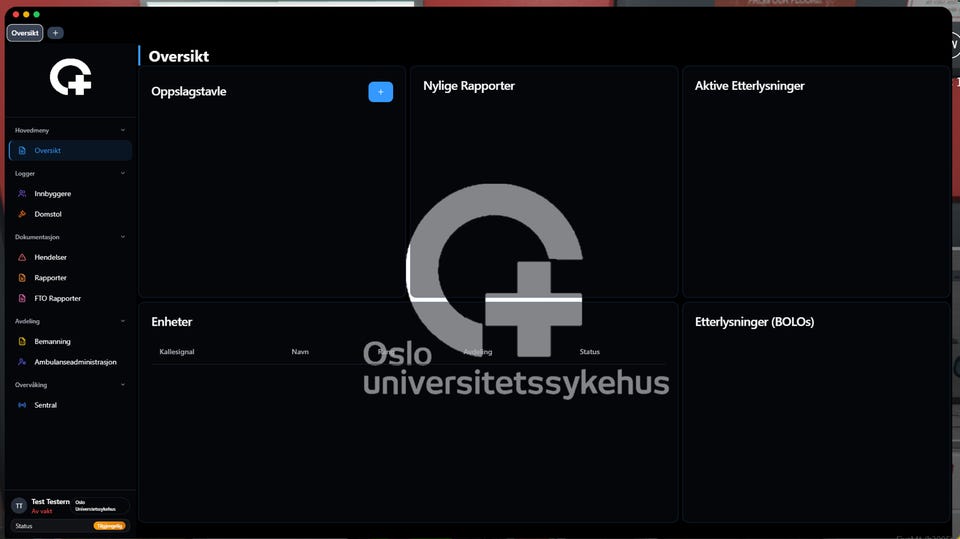Viewport: 960px width, 539px height.
Task: Click the Status column header in Enheter
Action: [x=590, y=352]
